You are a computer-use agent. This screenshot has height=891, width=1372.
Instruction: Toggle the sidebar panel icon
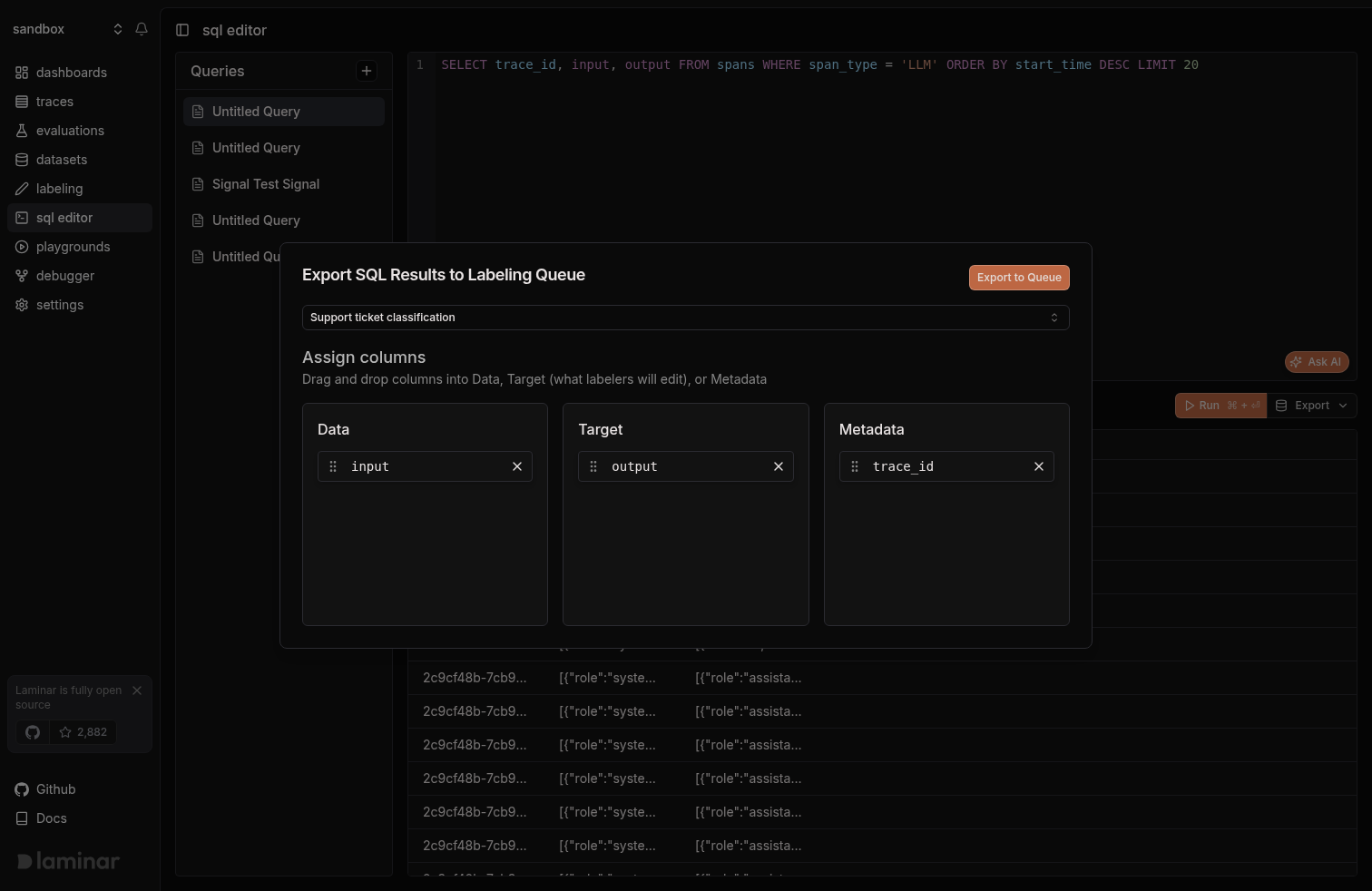[182, 30]
